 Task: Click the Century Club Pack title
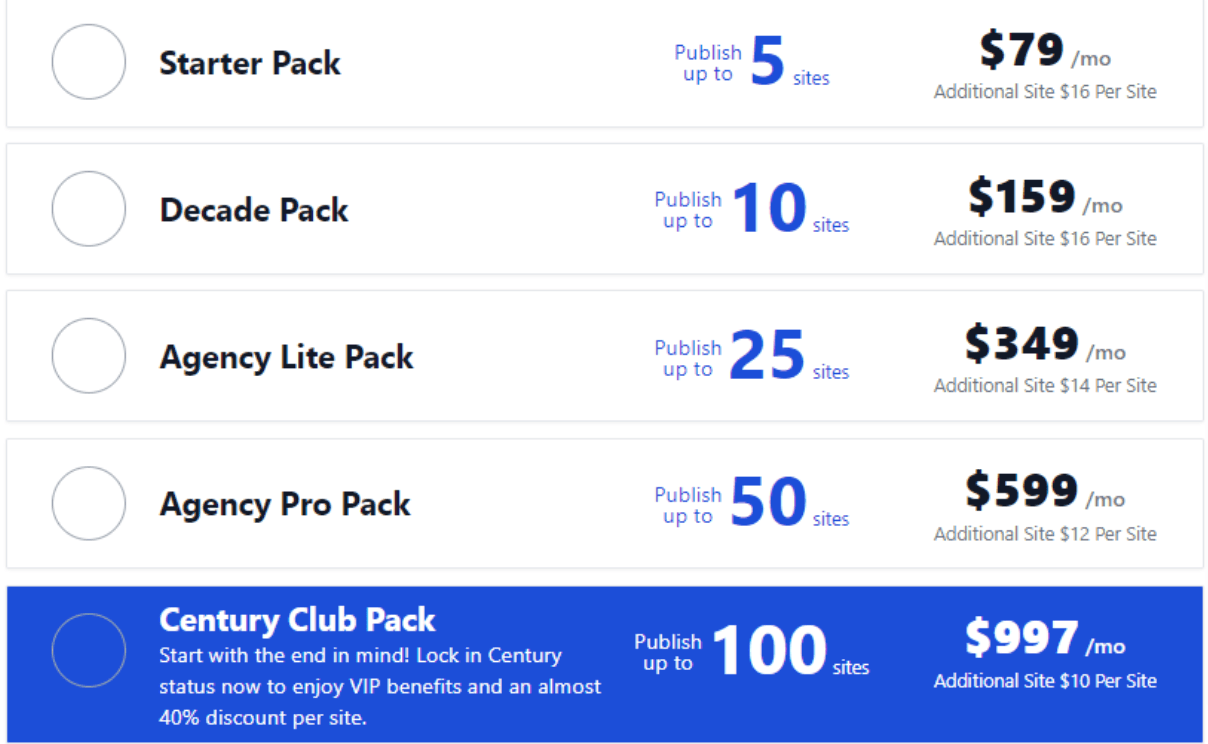pos(296,620)
